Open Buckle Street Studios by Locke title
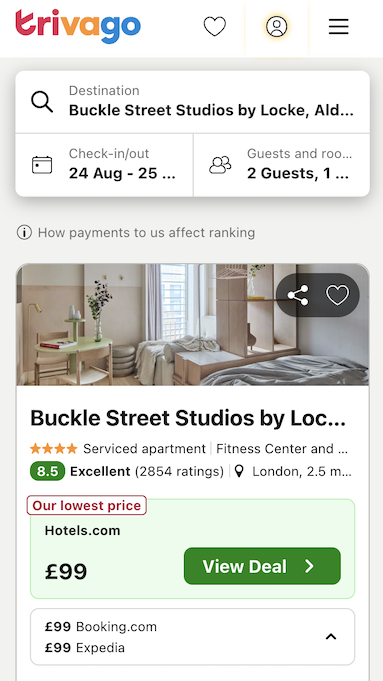Image resolution: width=383 pixels, height=681 pixels. [x=188, y=418]
